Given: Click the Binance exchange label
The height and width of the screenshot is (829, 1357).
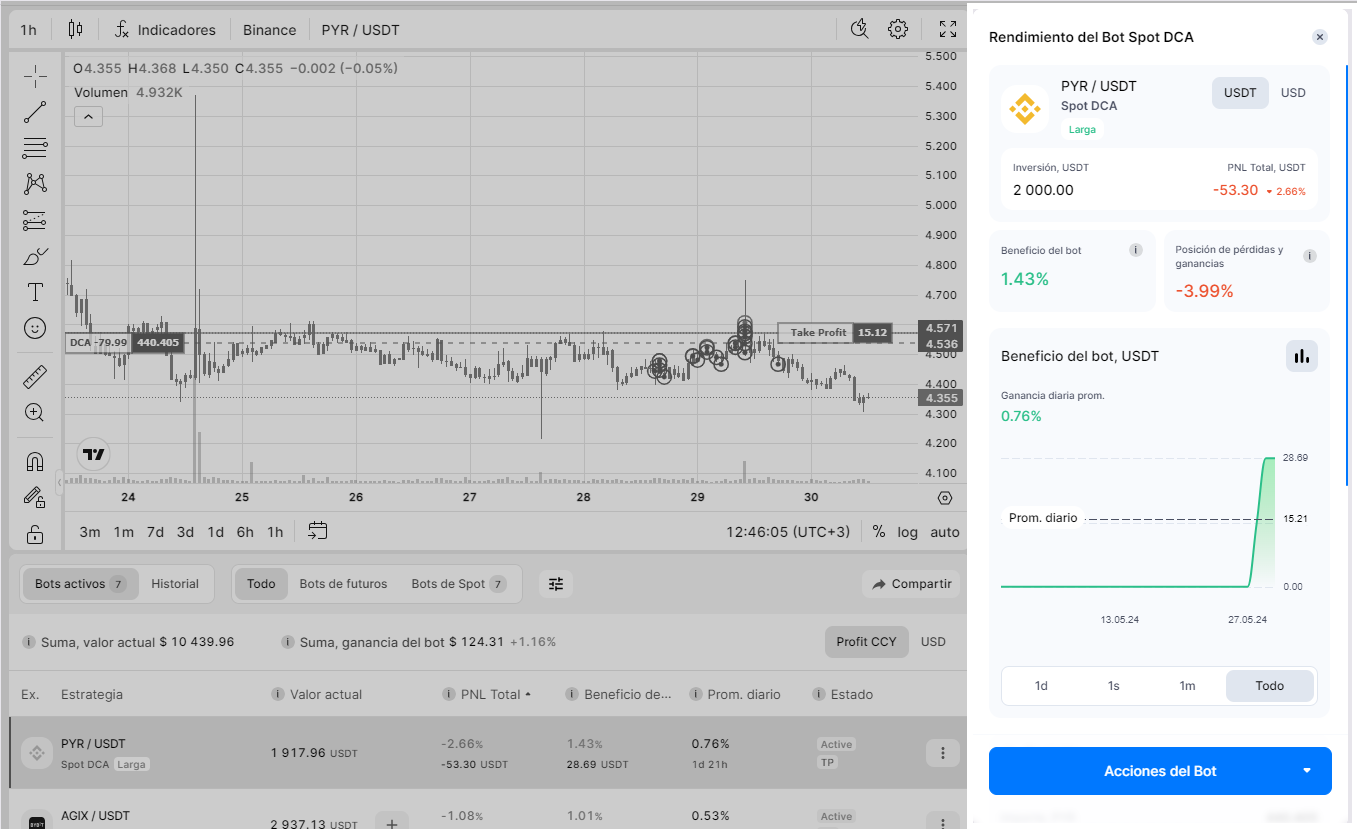Looking at the screenshot, I should coord(270,30).
